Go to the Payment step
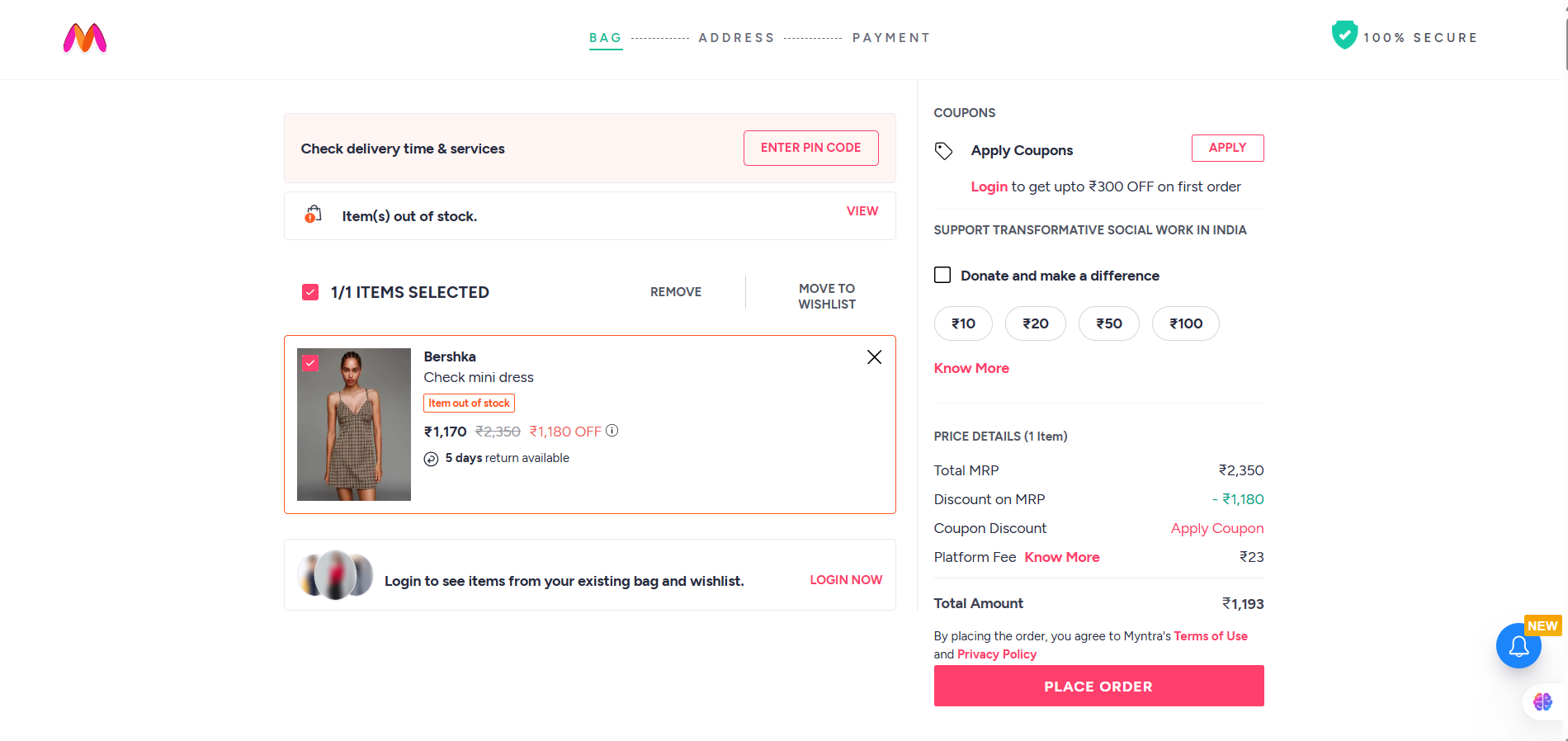The height and width of the screenshot is (741, 1568). pyautogui.click(x=890, y=38)
